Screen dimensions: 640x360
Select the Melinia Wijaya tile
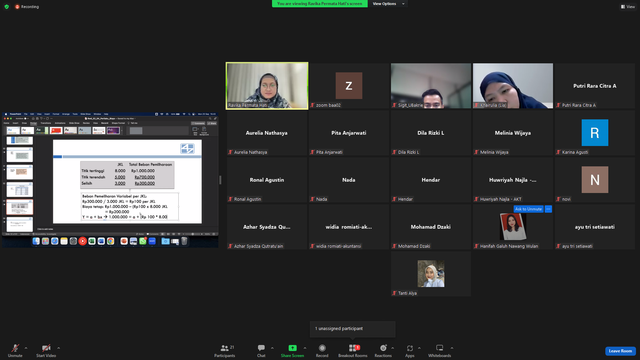click(x=513, y=133)
